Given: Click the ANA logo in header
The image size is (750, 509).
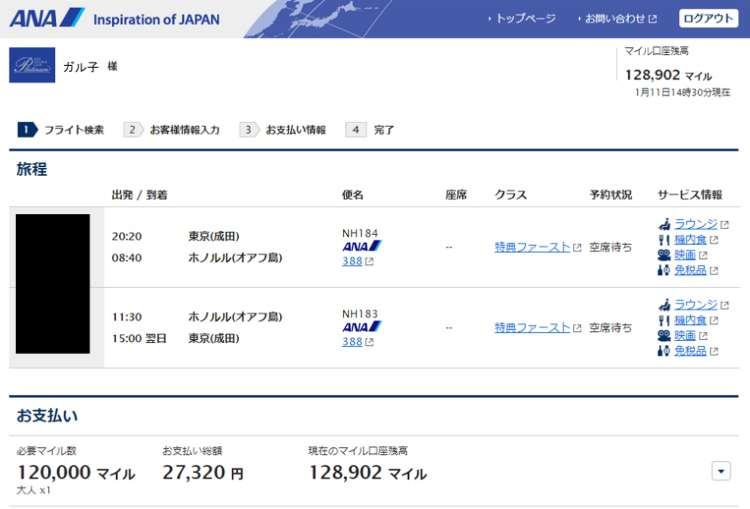Looking at the screenshot, I should 47,18.
